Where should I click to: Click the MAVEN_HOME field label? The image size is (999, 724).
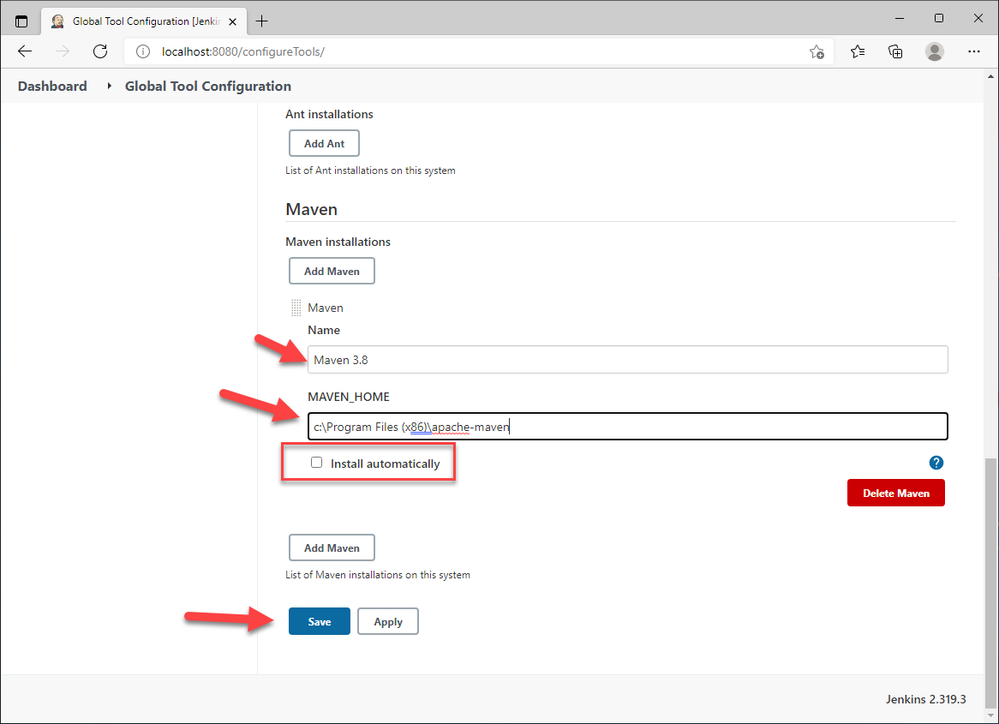(349, 396)
